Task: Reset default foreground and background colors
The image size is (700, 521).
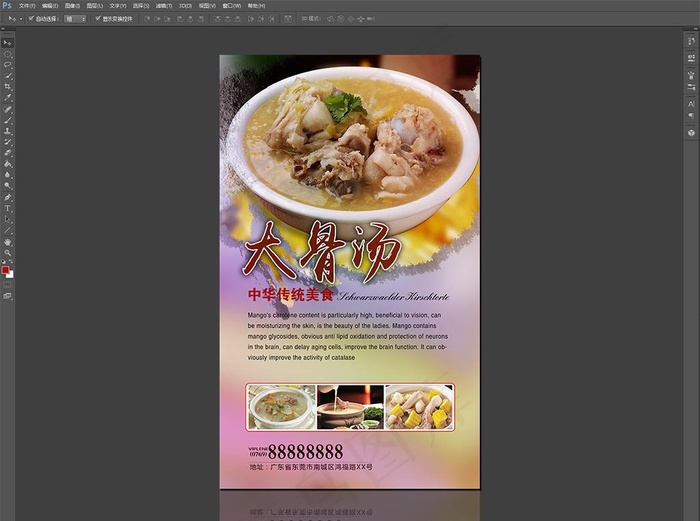Action: (x=4, y=262)
